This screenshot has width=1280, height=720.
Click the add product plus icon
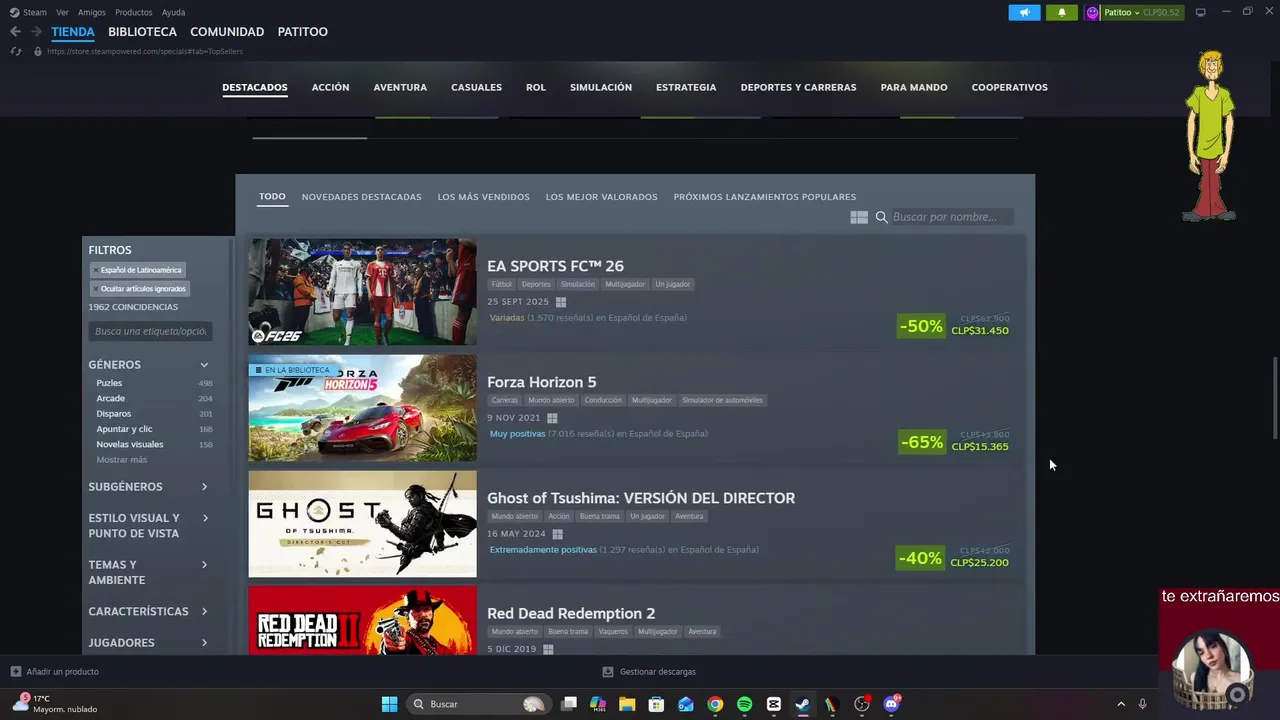coord(15,672)
